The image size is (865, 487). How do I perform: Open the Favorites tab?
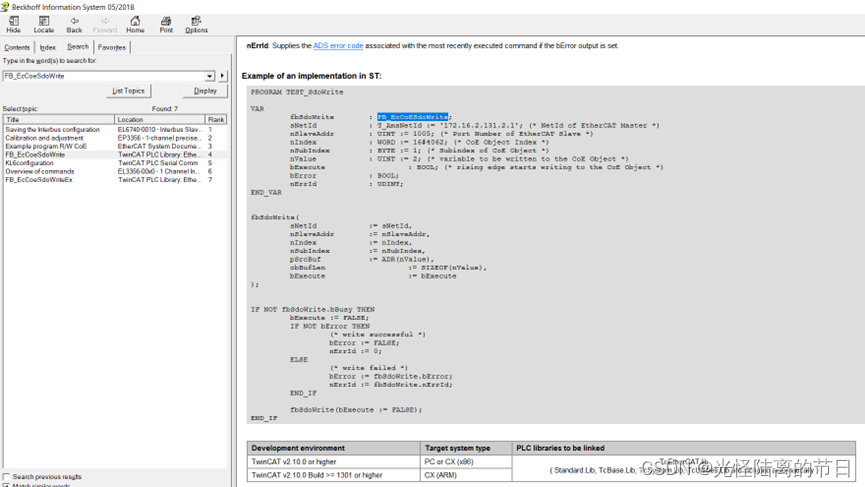tap(112, 47)
